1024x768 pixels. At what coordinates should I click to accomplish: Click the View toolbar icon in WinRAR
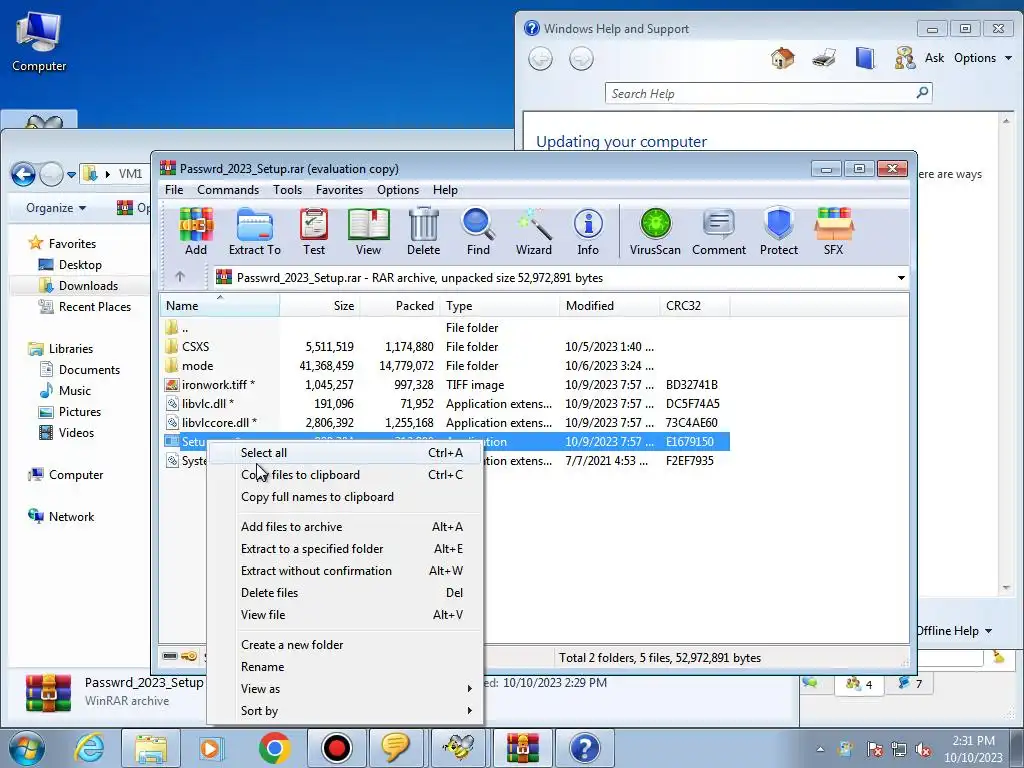pyautogui.click(x=368, y=231)
